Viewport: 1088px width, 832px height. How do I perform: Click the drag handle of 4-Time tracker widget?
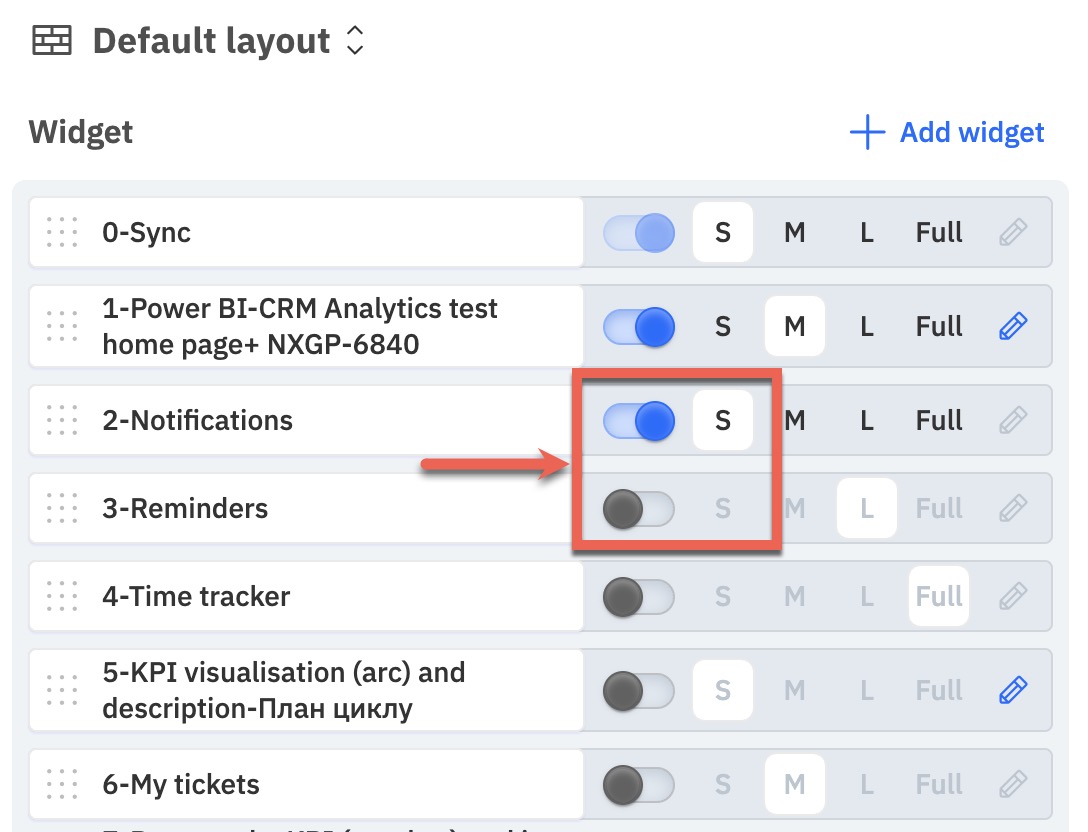pos(62,596)
